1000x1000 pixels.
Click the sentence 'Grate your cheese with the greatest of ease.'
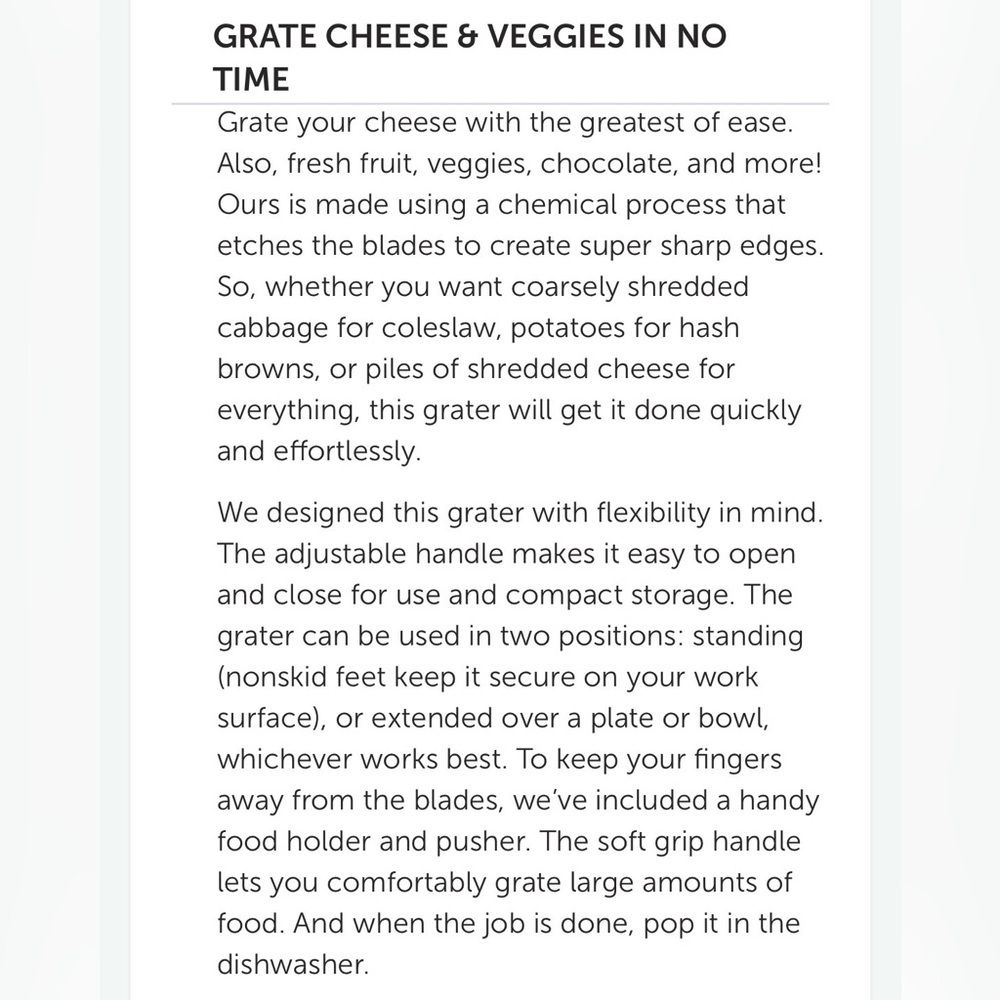[505, 122]
